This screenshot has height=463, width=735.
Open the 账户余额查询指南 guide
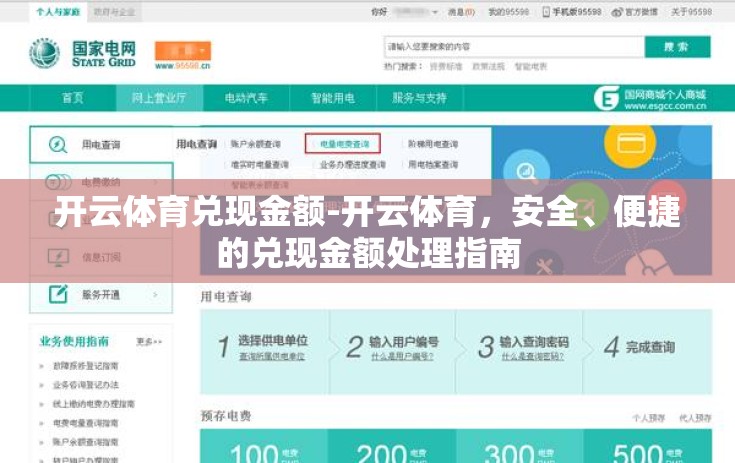coord(85,441)
